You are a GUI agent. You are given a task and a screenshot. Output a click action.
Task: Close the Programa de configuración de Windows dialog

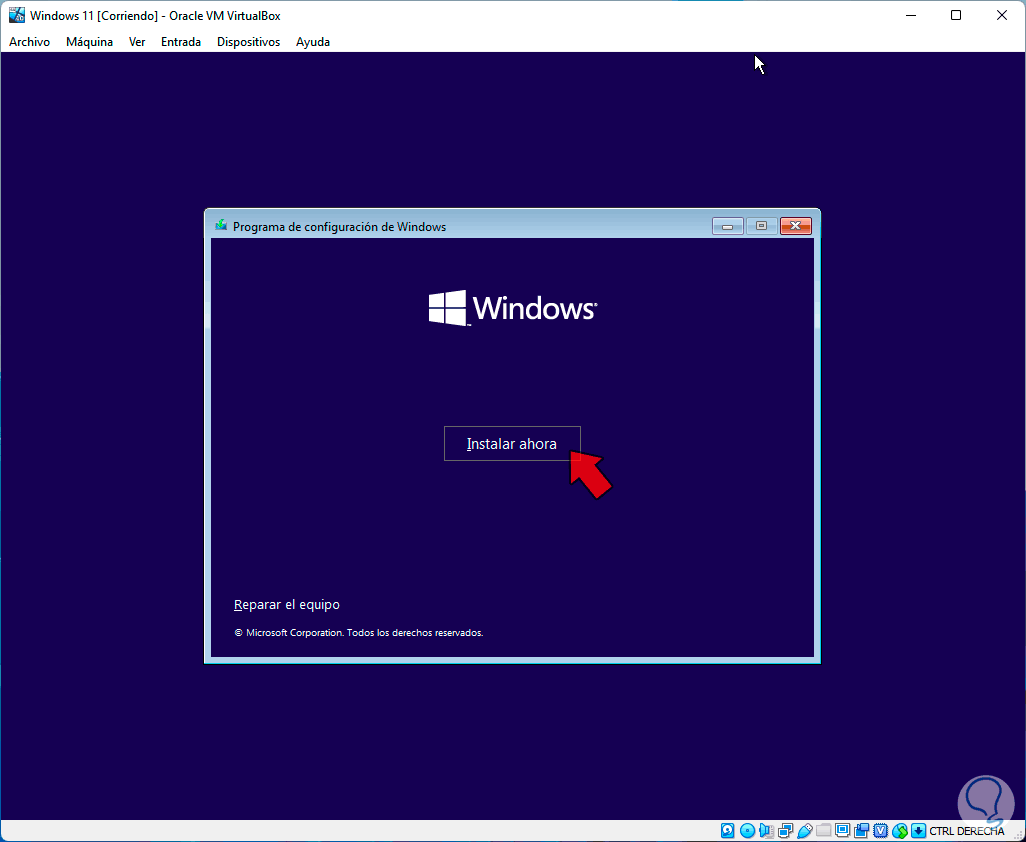click(796, 226)
